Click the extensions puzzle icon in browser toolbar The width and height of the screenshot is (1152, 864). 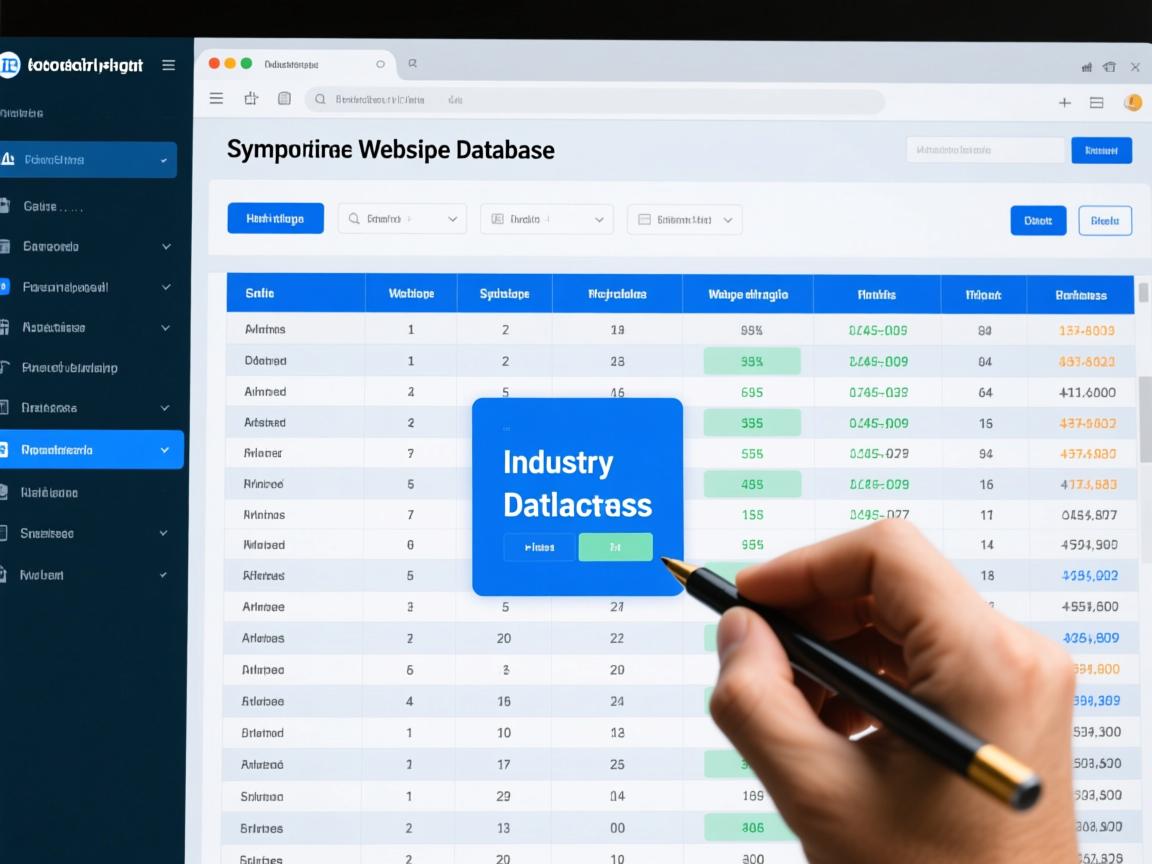pos(251,98)
